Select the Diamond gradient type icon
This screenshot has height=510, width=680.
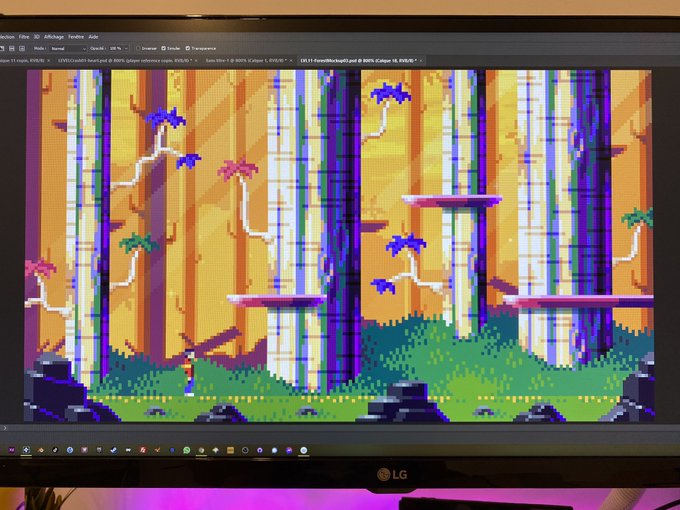coord(22,49)
